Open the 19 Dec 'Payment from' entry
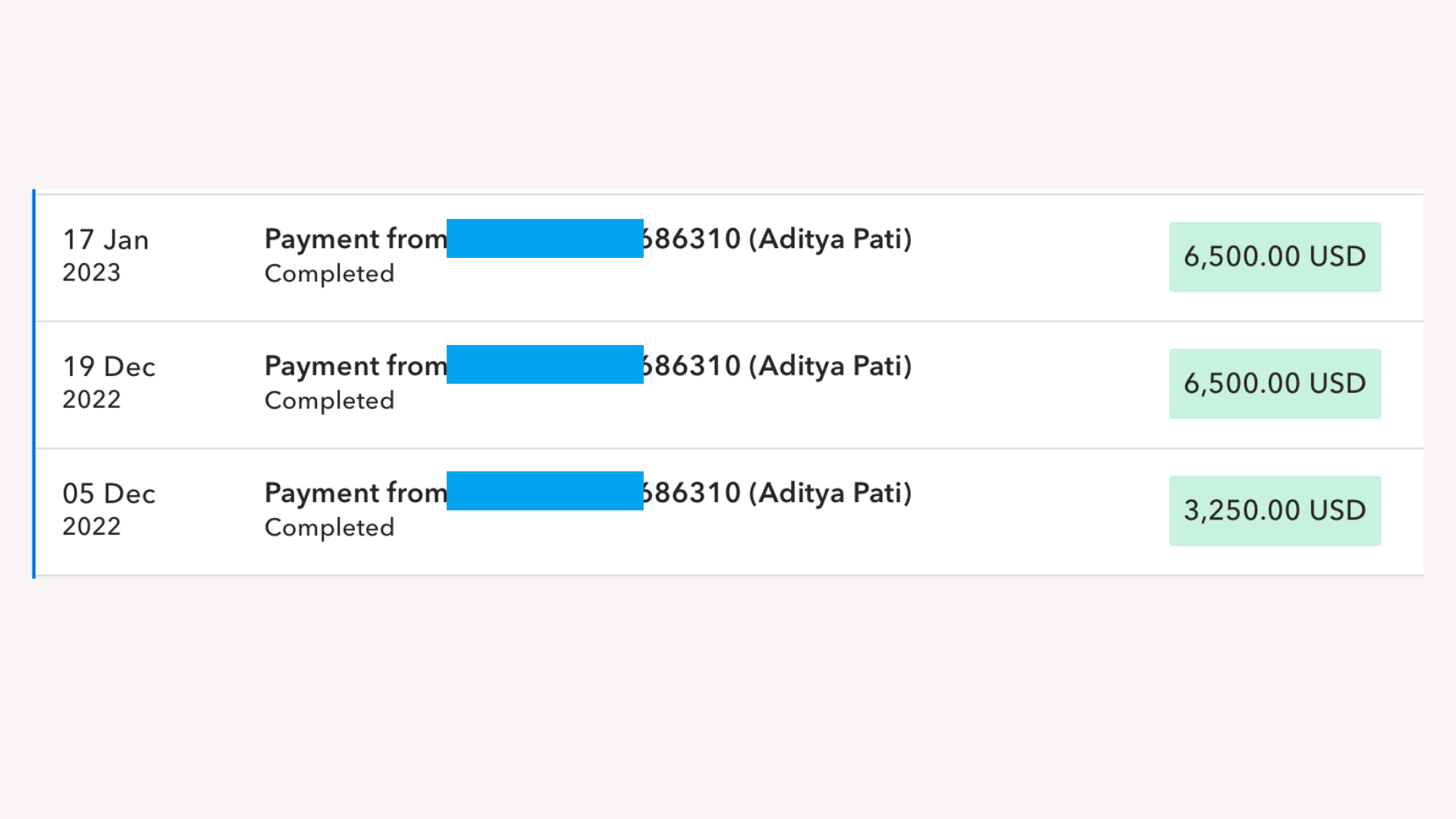1456x819 pixels. coord(355,366)
